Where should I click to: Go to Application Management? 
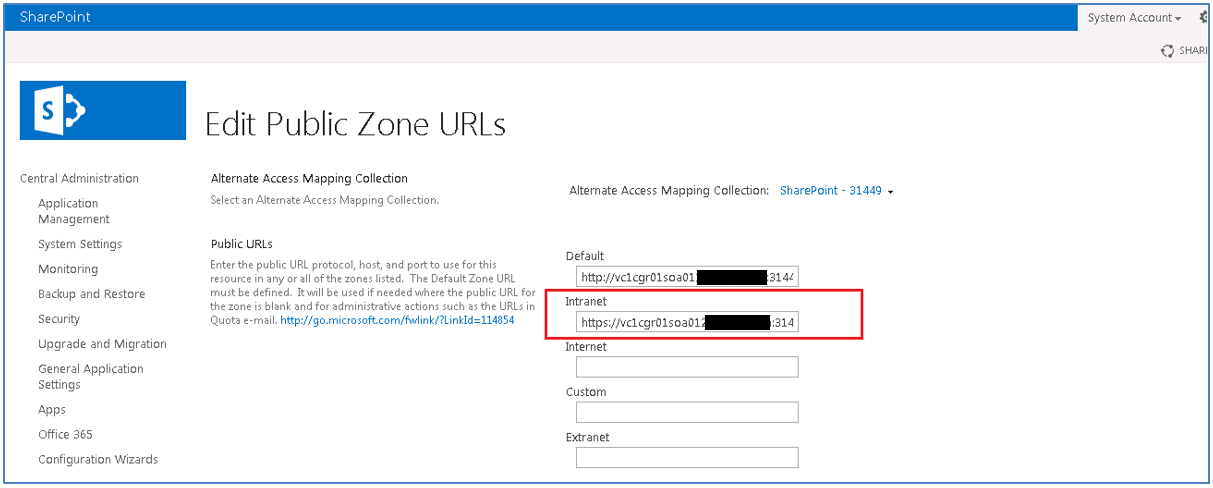click(x=74, y=211)
